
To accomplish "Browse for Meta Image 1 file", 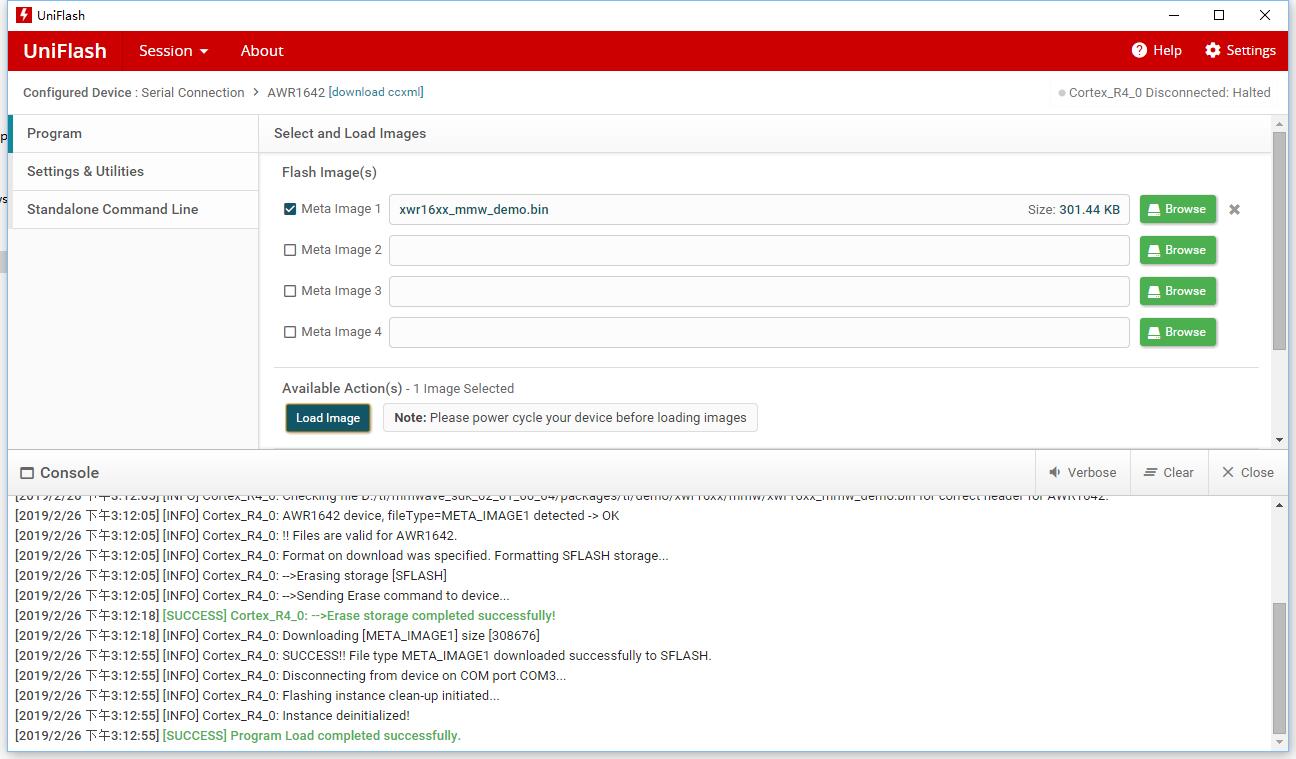I will click(x=1178, y=209).
